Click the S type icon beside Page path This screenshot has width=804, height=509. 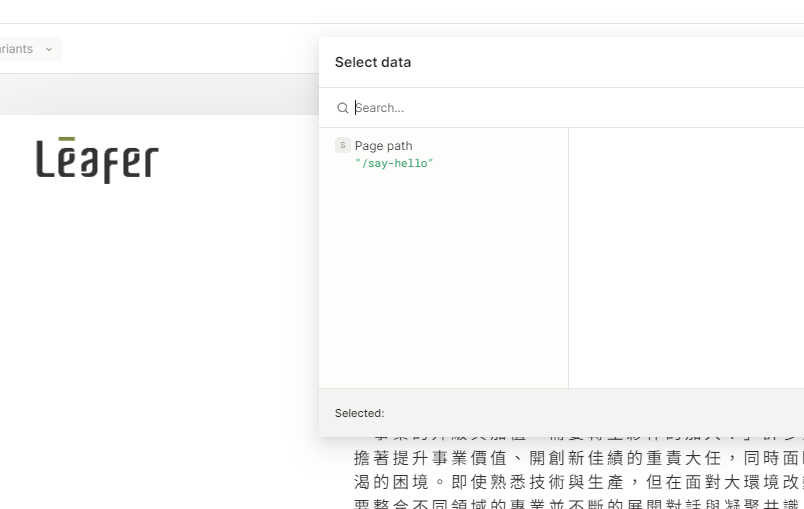coord(343,145)
